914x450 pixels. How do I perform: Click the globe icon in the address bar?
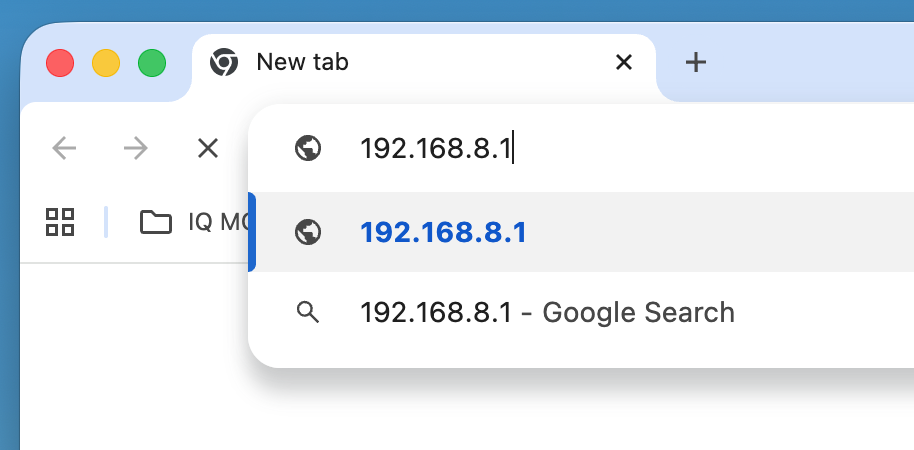[308, 149]
